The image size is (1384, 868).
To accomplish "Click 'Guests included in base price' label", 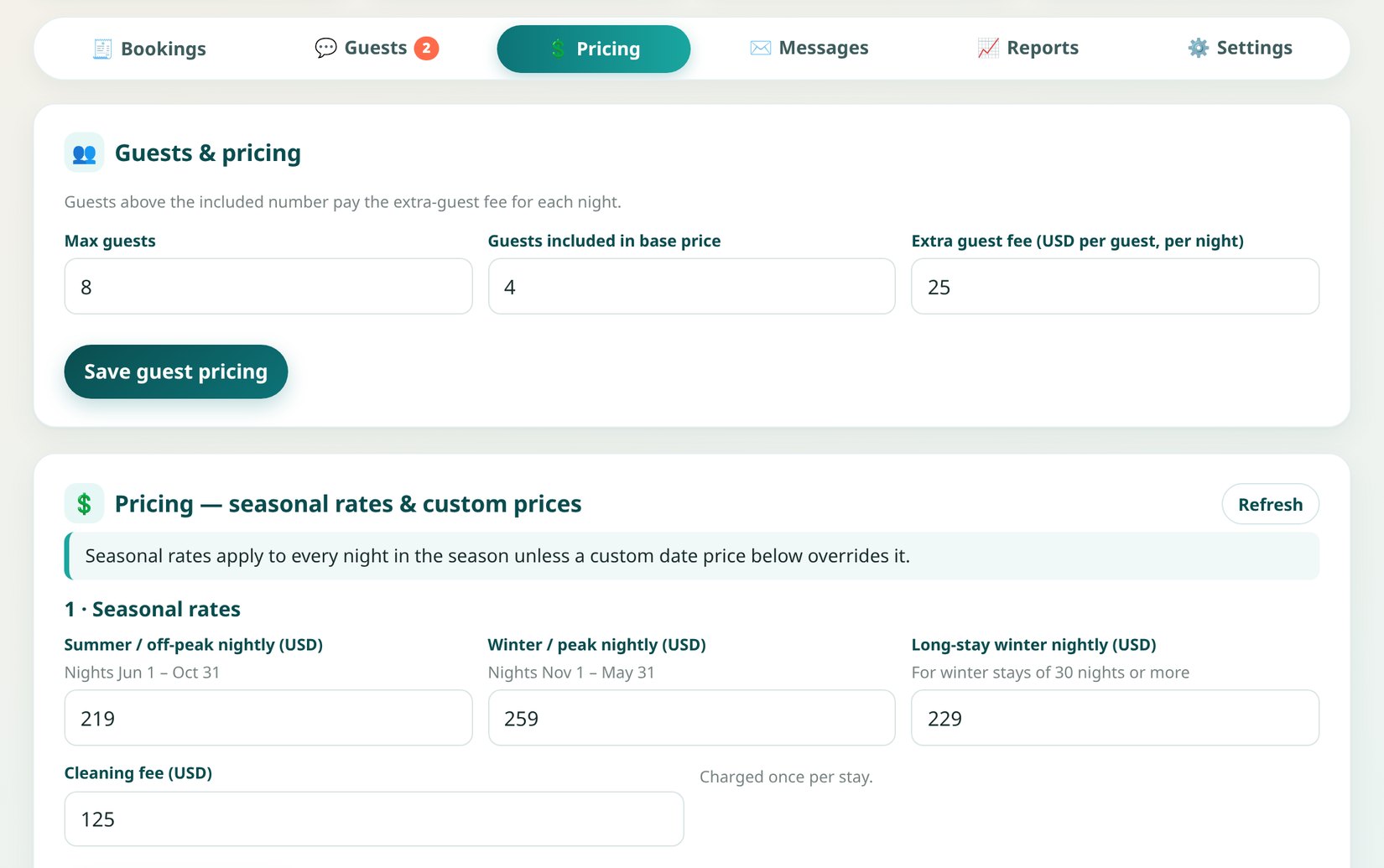I will coord(604,241).
